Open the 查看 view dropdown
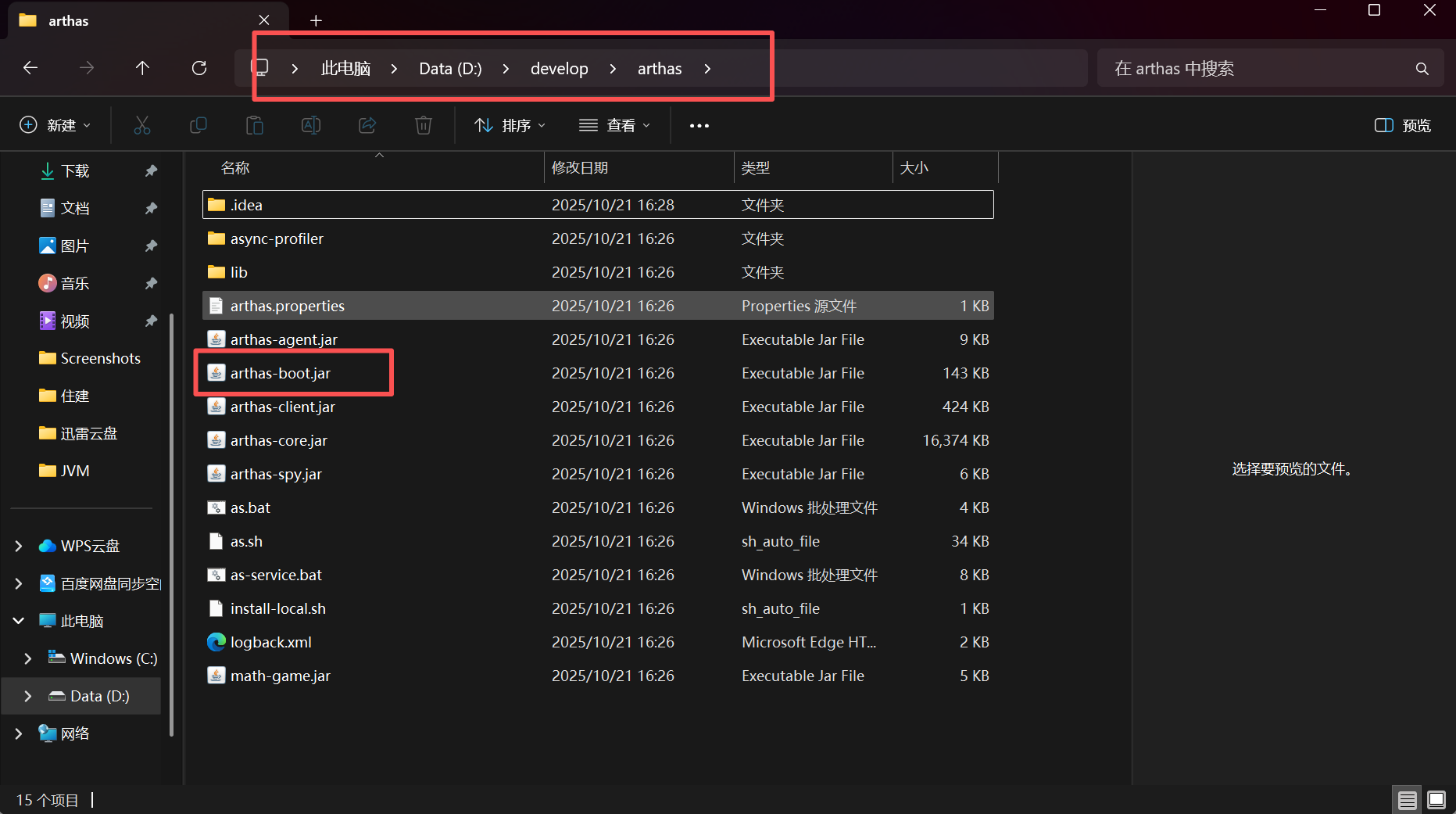Image resolution: width=1456 pixels, height=814 pixels. 615,126
